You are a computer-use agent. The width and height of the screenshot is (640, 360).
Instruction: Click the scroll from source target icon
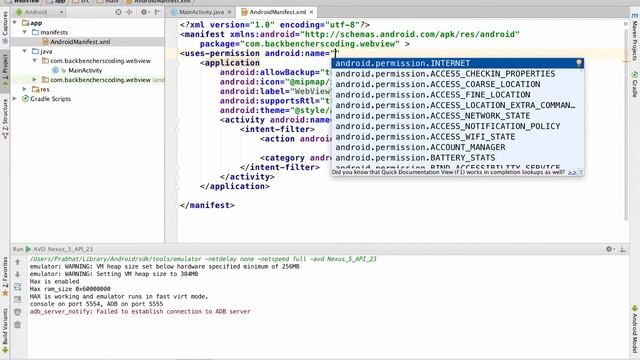click(x=118, y=12)
